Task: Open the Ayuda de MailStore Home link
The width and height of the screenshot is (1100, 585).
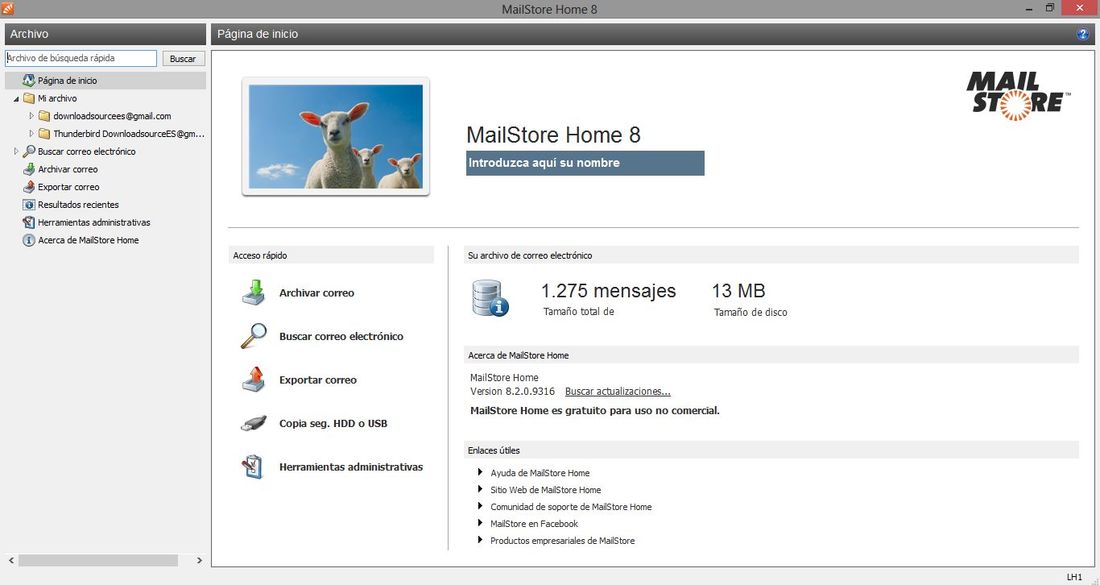Action: [x=539, y=473]
